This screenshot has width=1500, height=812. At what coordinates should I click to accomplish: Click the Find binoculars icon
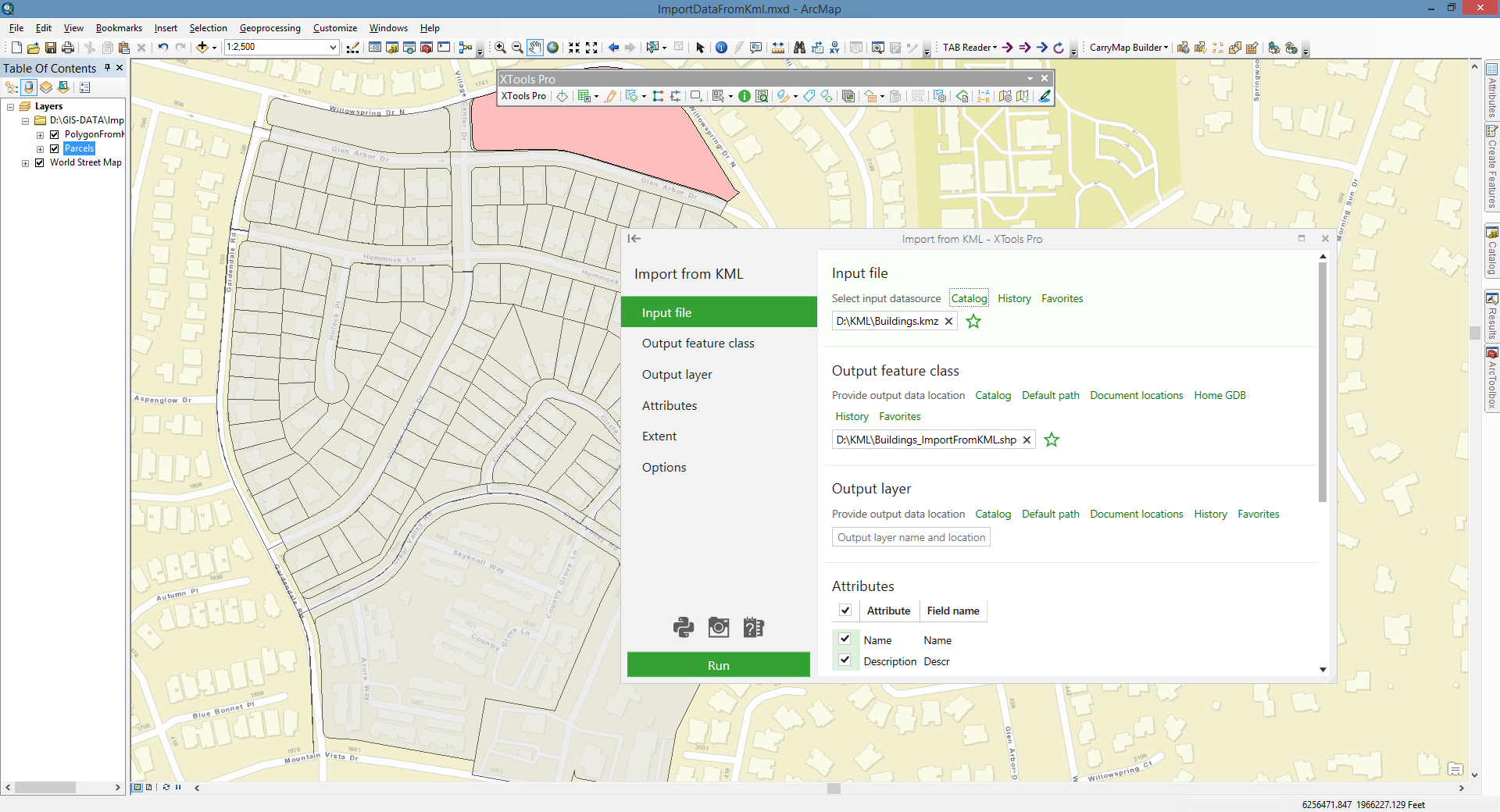[x=799, y=48]
